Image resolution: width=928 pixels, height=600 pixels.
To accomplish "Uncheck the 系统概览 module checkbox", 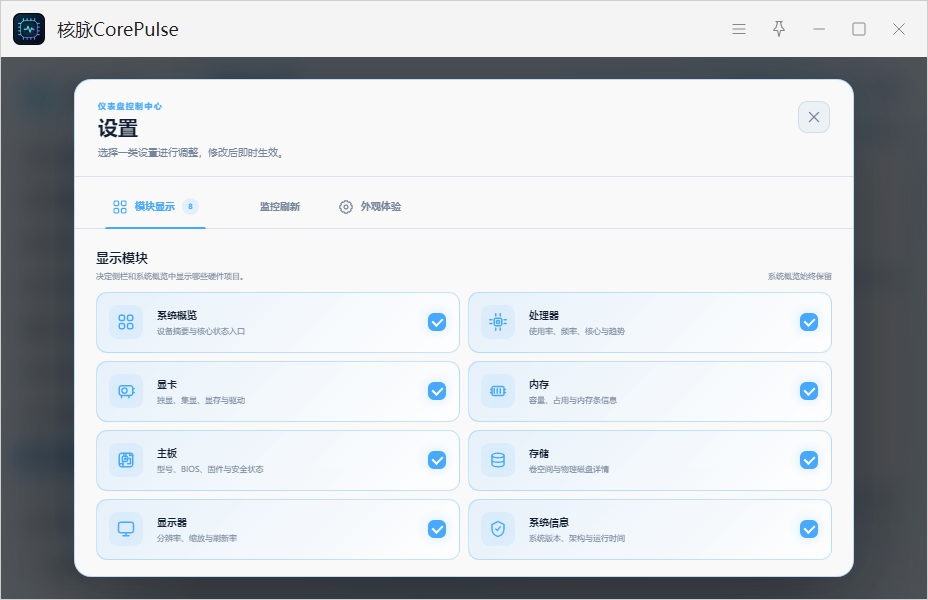I will [437, 322].
